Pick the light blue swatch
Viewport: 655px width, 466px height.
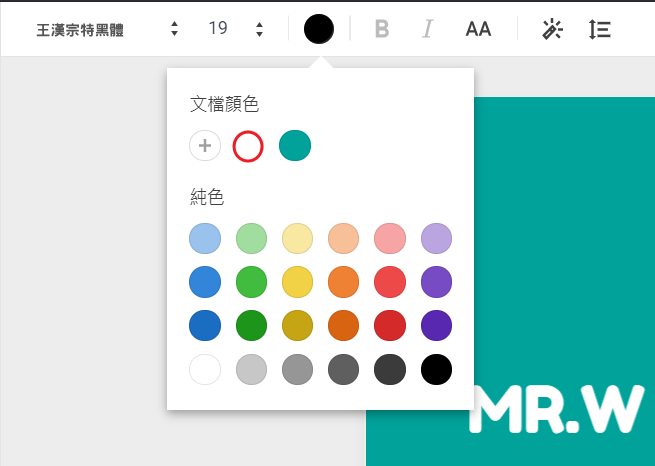(x=205, y=238)
